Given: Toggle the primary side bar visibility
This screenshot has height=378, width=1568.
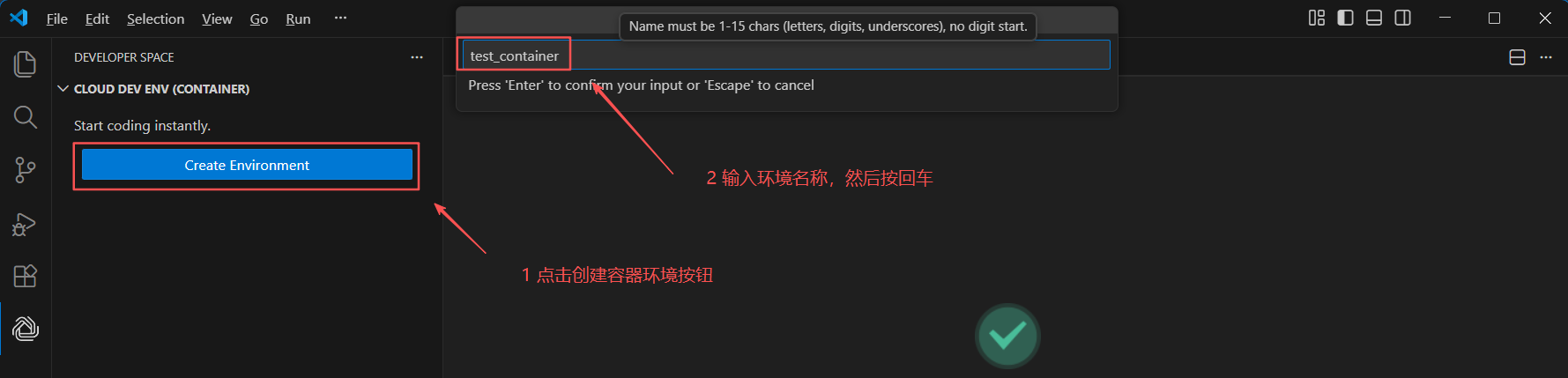Looking at the screenshot, I should coord(1345,18).
